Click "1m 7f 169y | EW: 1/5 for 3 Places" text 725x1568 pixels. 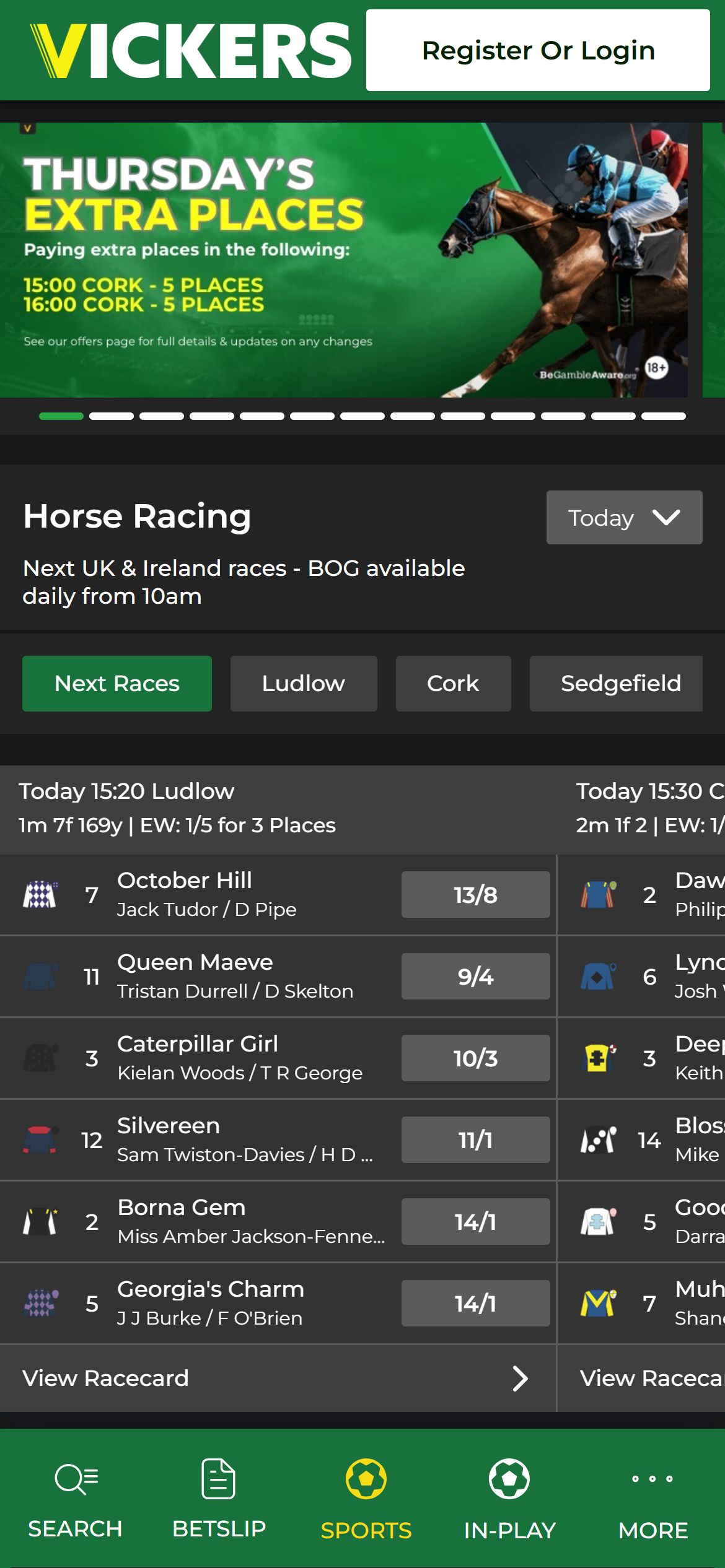point(177,825)
